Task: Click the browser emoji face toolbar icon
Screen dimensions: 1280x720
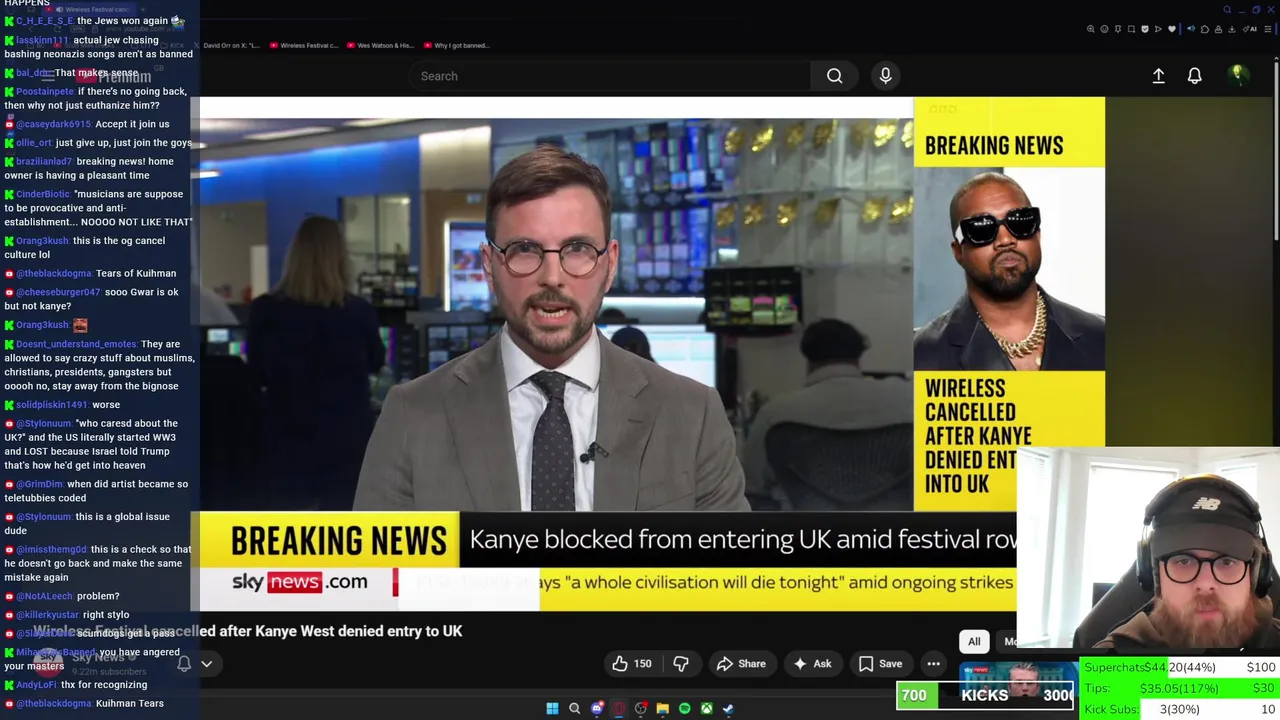Action: tap(1105, 29)
